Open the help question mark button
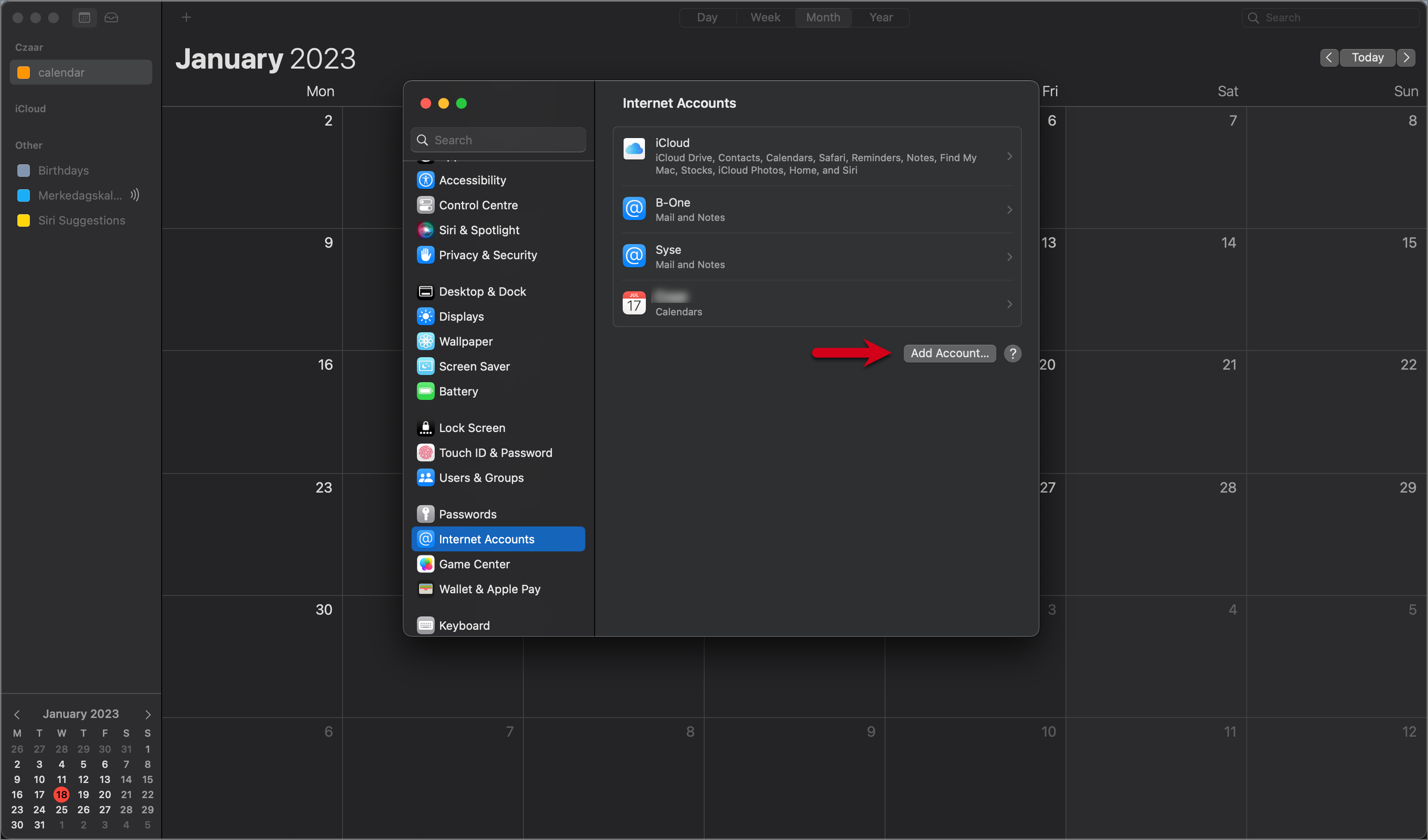This screenshot has height=840, width=1428. click(1012, 353)
